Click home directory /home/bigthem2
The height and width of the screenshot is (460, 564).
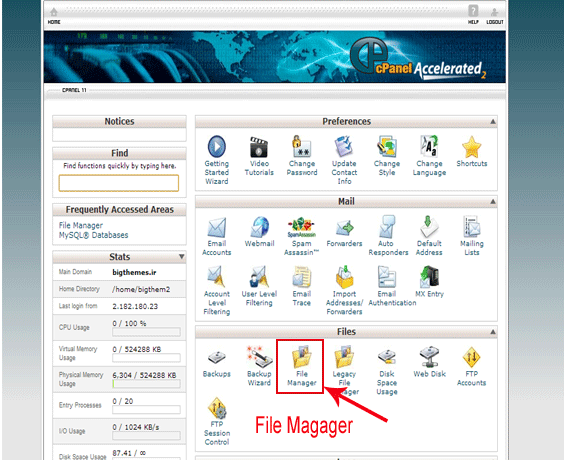pos(141,289)
